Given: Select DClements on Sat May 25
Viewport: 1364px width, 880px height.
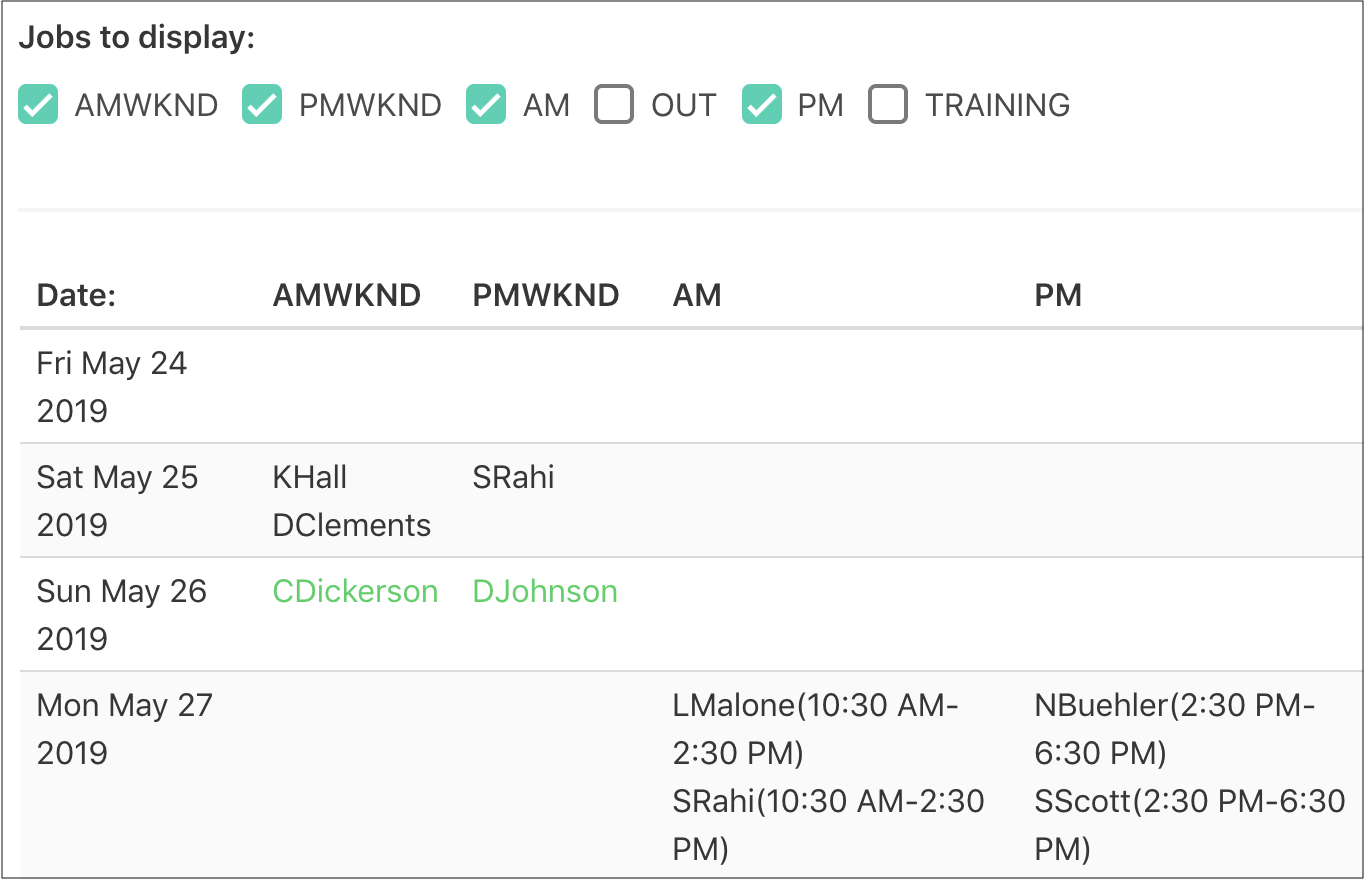Looking at the screenshot, I should (352, 525).
